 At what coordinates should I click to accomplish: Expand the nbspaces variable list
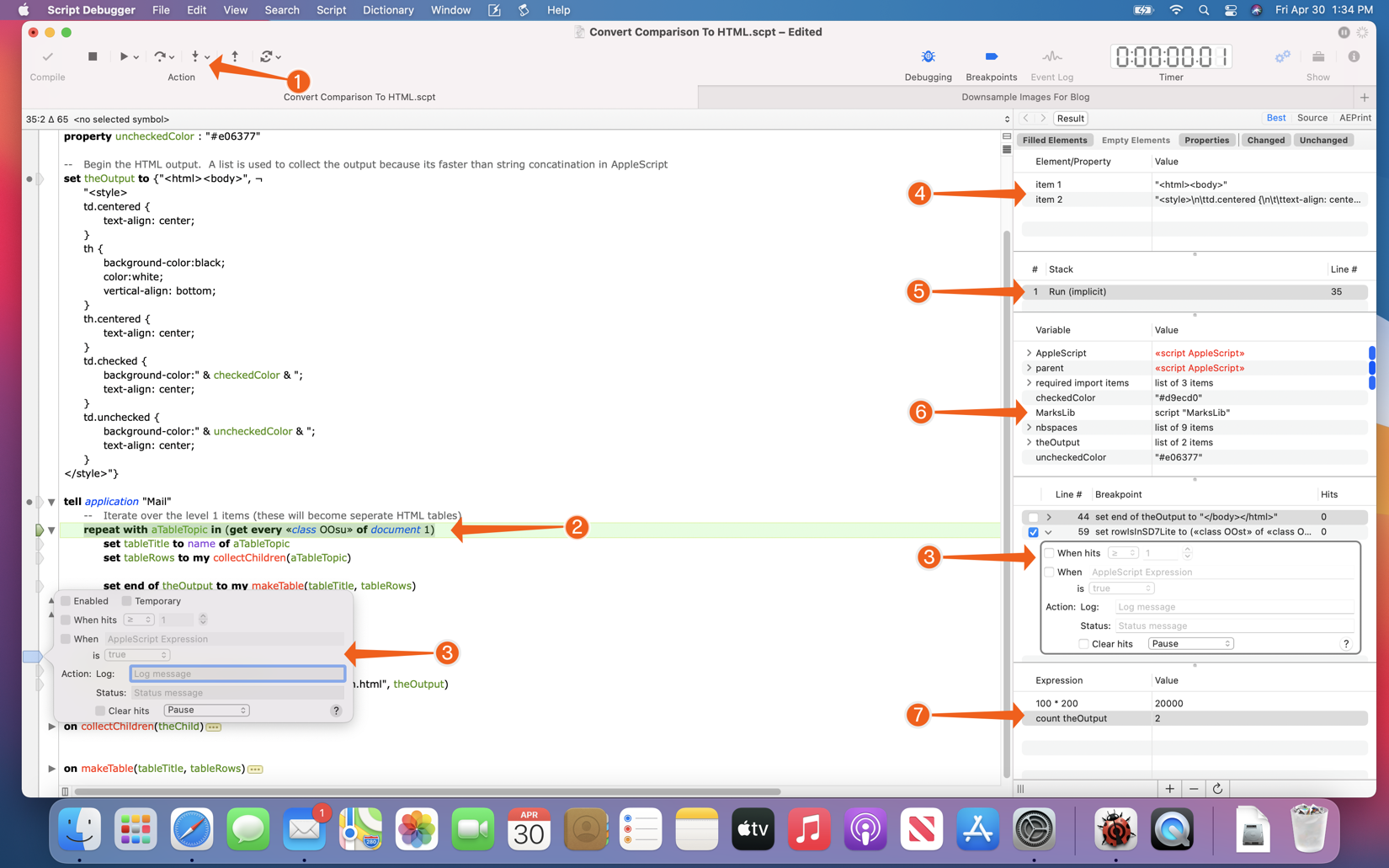point(1029,428)
